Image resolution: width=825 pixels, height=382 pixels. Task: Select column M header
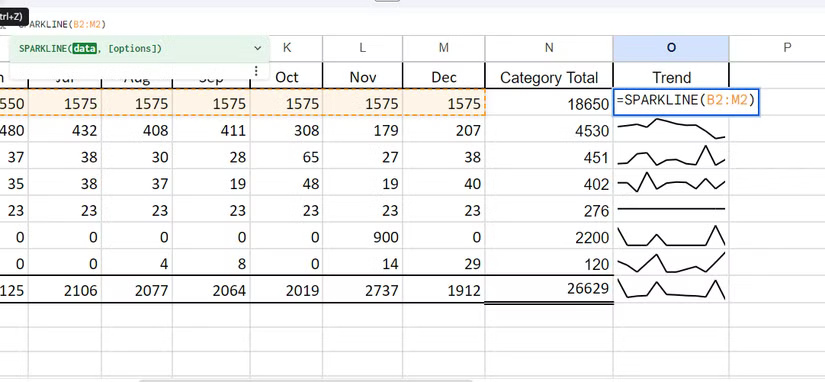coord(444,48)
